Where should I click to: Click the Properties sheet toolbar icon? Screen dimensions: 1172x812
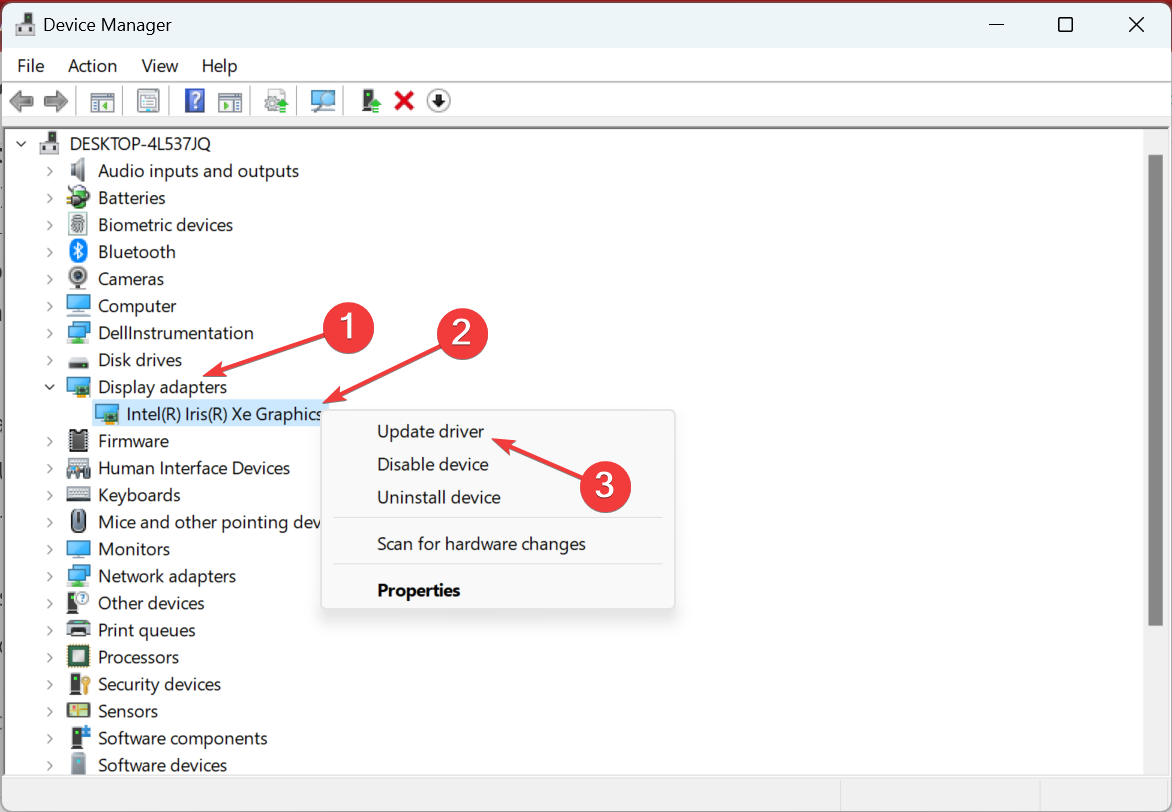(148, 101)
